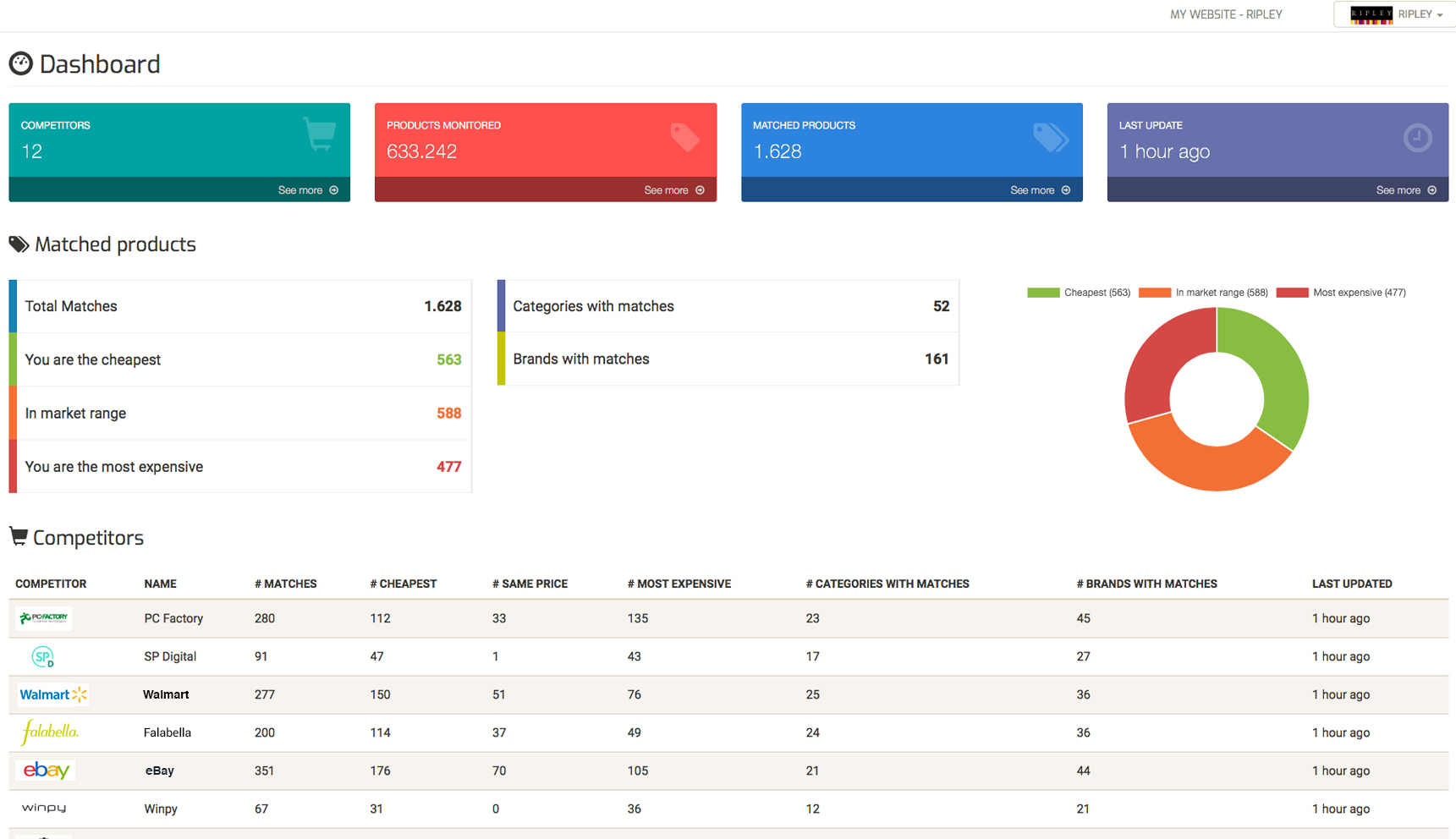1456x839 pixels.
Task: Click the eBay logo in competitors table
Action: [46, 770]
